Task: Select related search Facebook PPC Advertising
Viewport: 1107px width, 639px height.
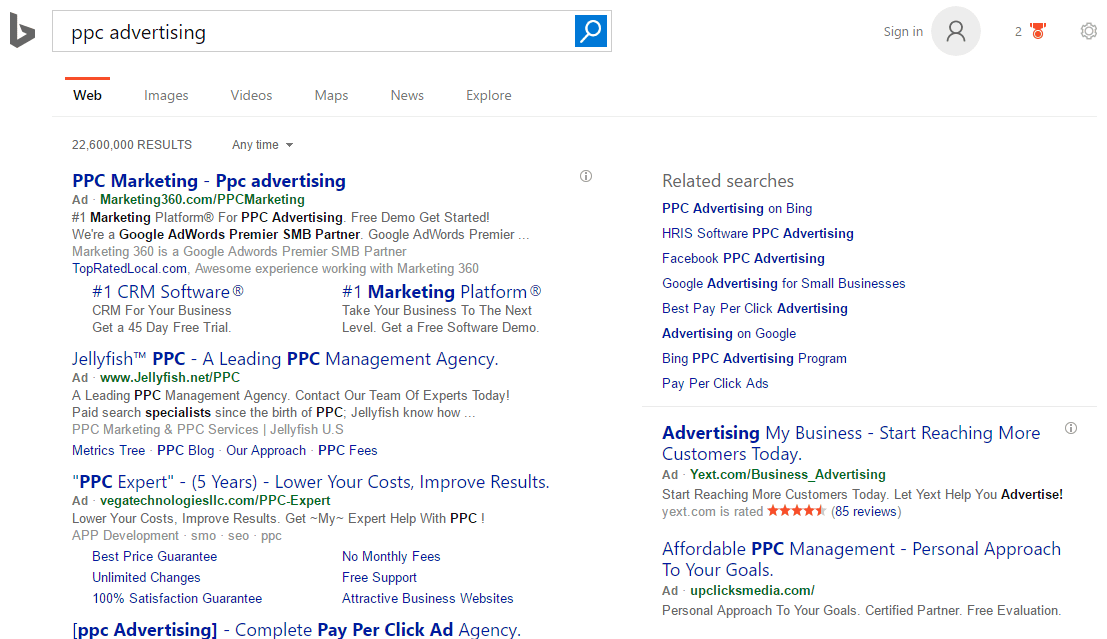Action: click(743, 258)
